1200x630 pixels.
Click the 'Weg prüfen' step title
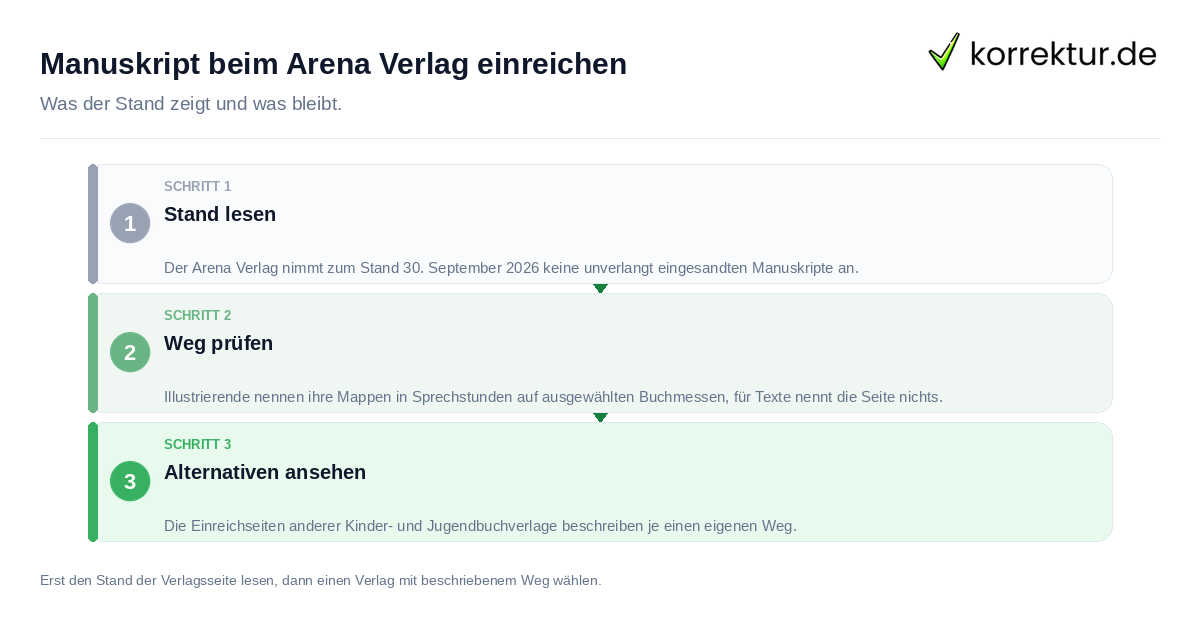[218, 343]
